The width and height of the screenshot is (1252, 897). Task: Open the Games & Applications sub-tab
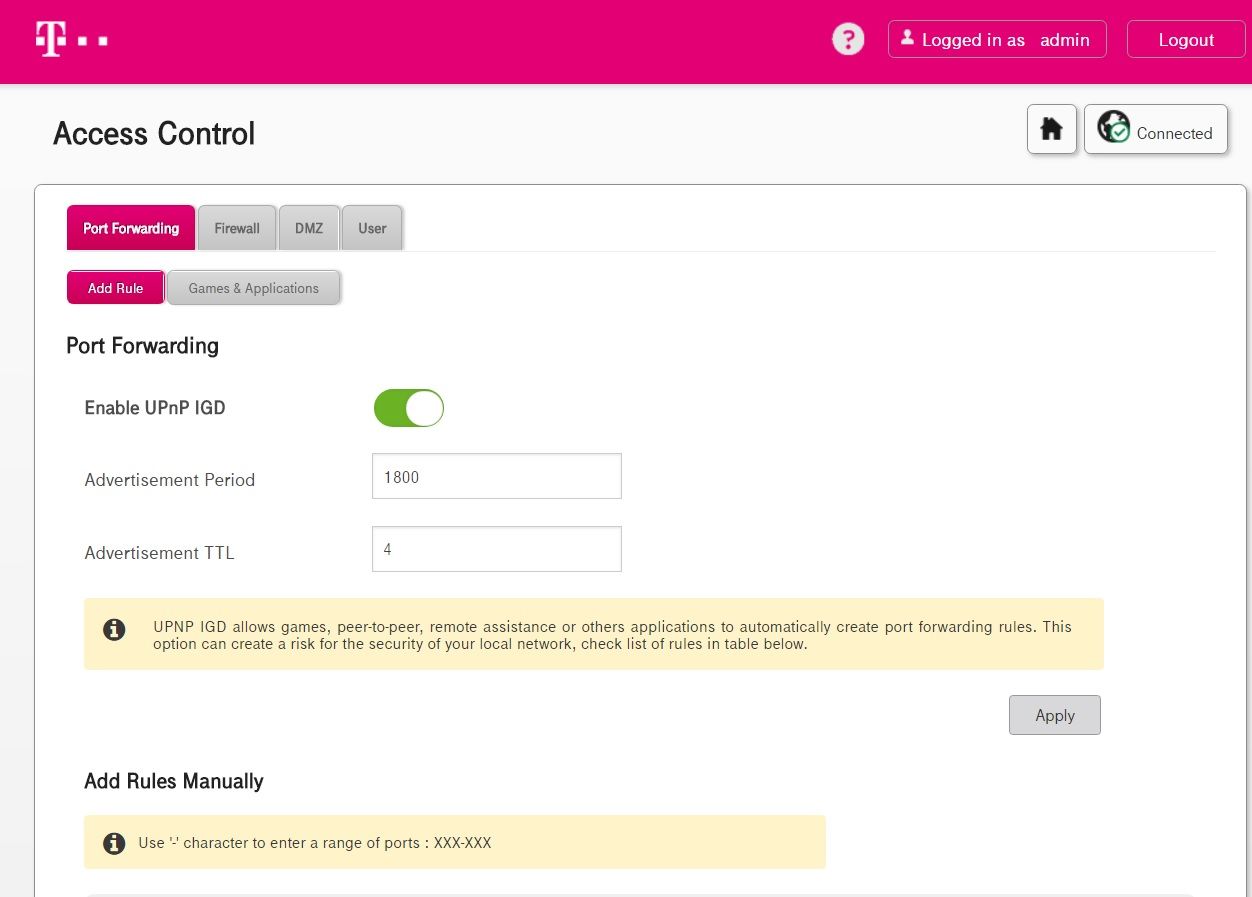click(x=253, y=288)
